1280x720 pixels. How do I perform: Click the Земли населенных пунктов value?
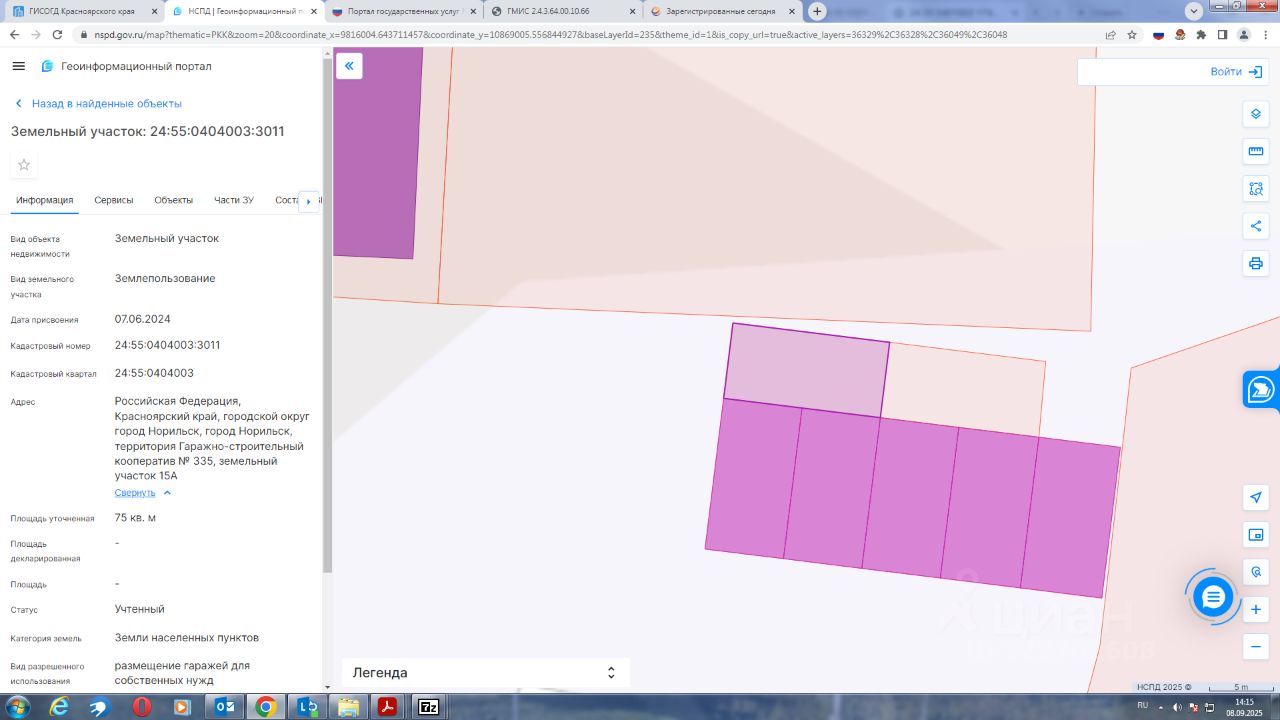187,637
